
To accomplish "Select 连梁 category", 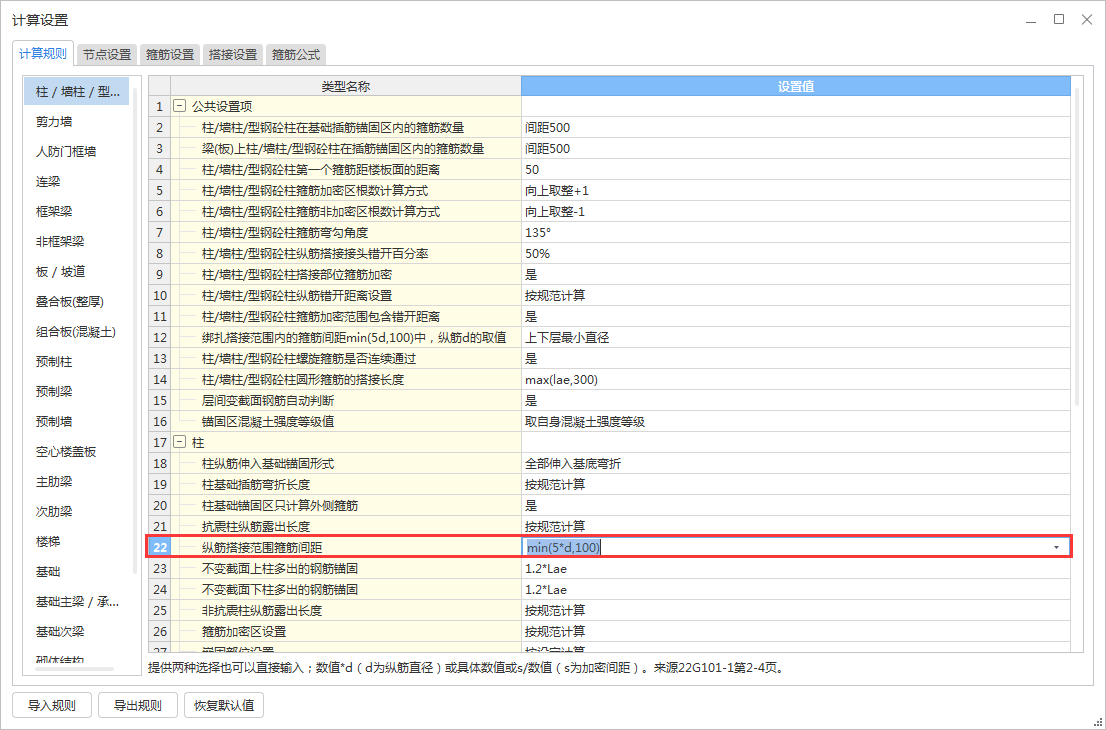I will pyautogui.click(x=77, y=182).
